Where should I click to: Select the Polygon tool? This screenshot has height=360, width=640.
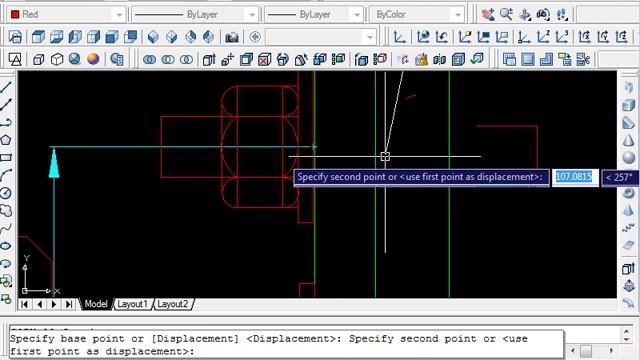point(6,140)
